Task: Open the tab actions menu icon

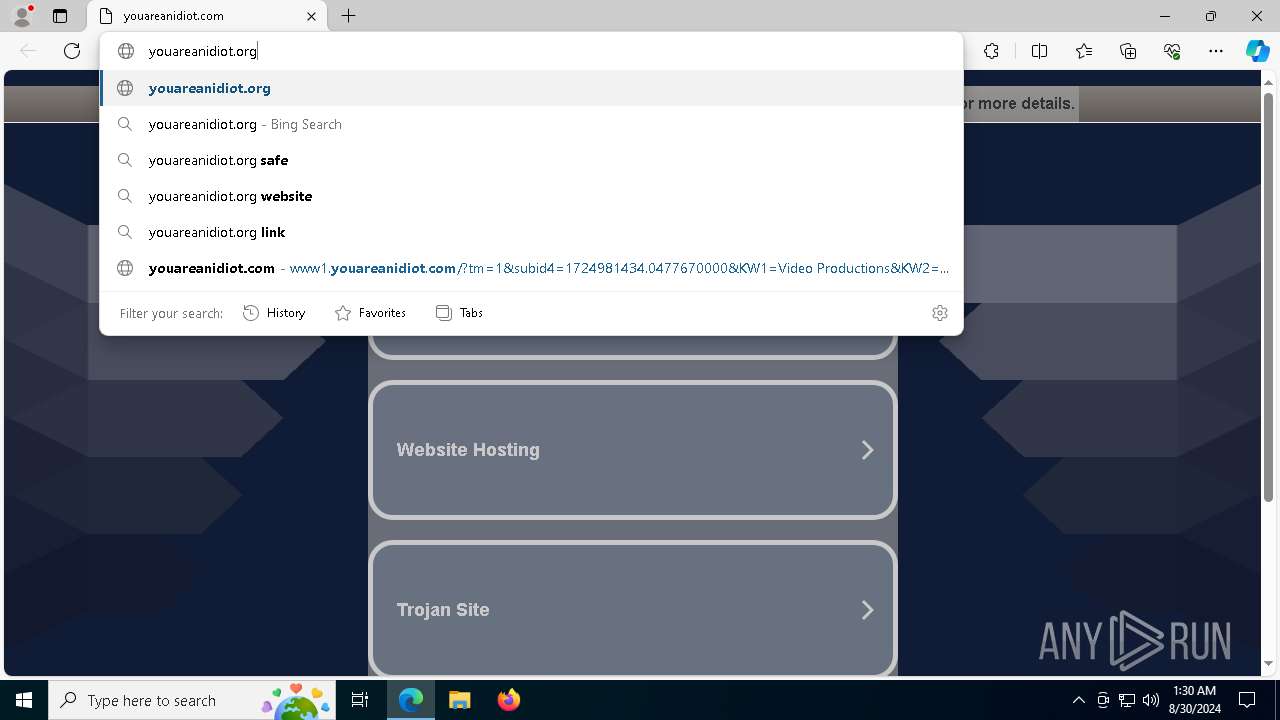Action: point(60,16)
